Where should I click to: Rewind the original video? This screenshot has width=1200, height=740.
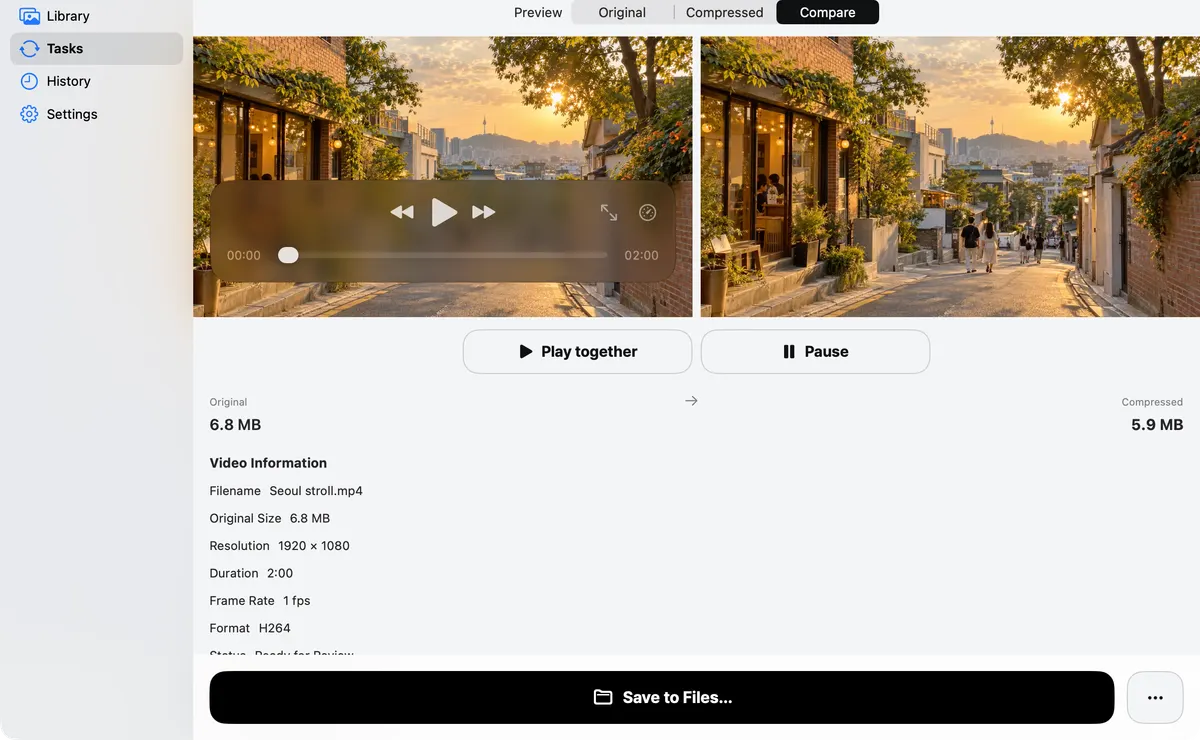coord(402,212)
